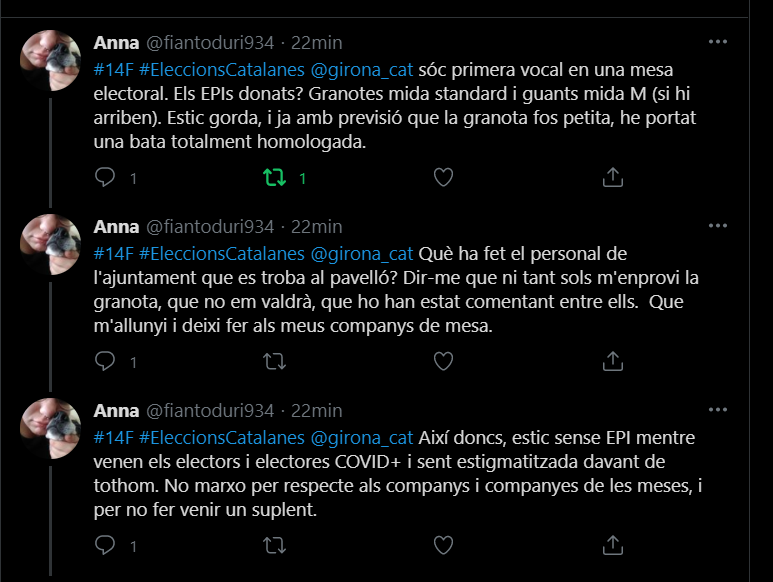This screenshot has width=773, height=582.
Task: Like the second tweet about the granota
Action: pos(443,362)
